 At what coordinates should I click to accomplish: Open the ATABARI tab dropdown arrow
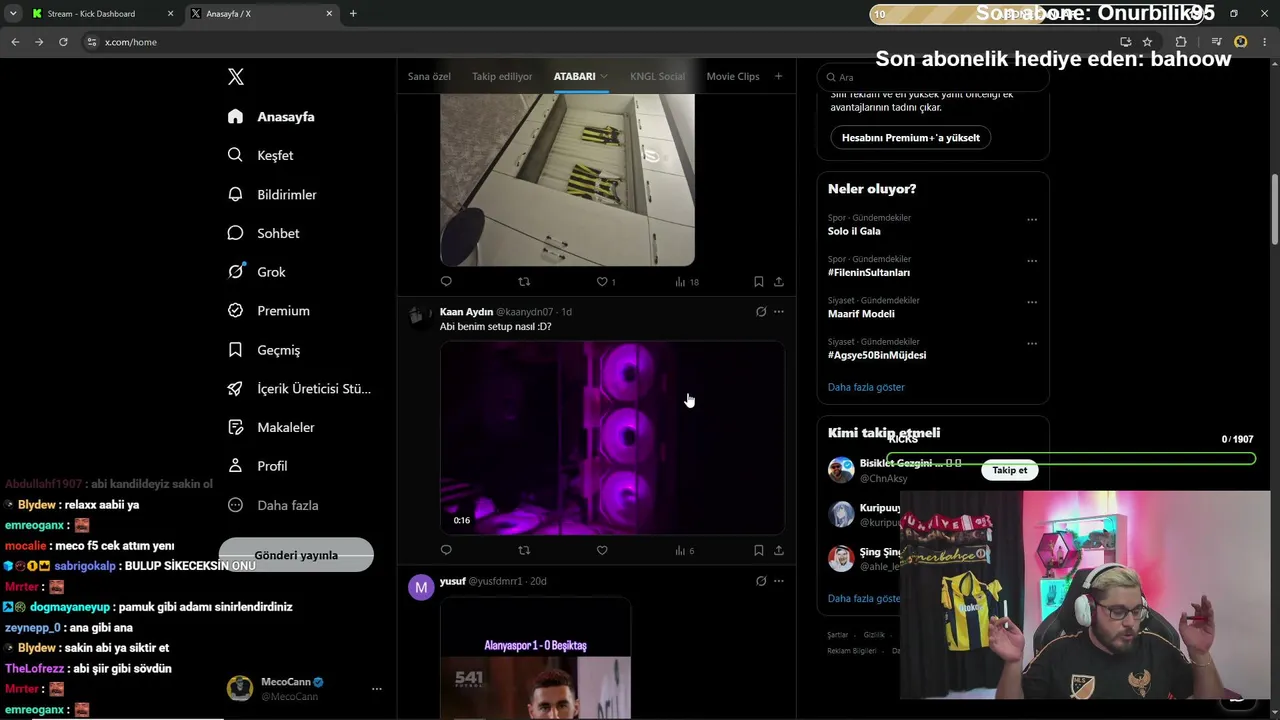[604, 77]
